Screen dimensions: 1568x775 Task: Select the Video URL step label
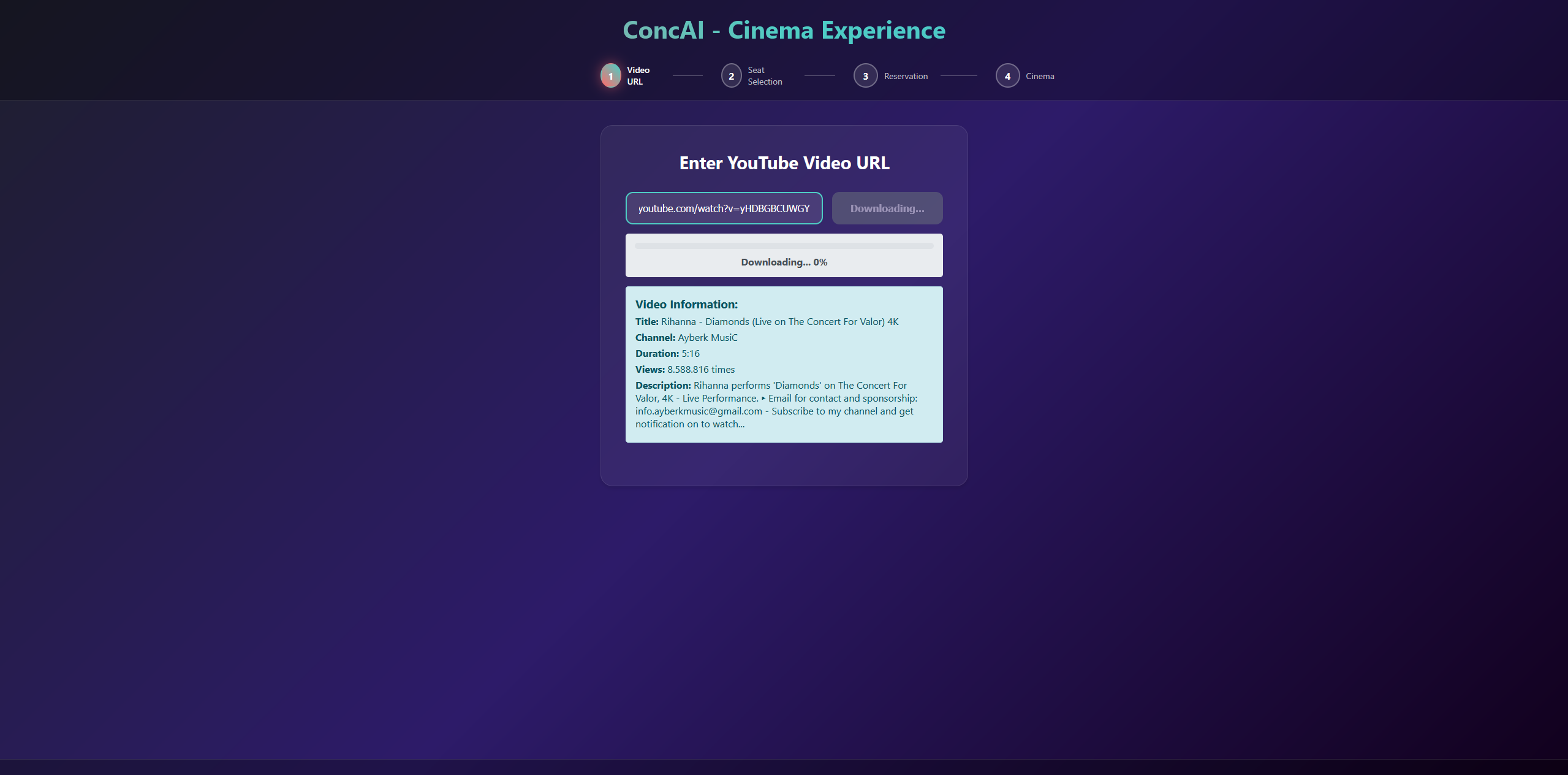638,76
